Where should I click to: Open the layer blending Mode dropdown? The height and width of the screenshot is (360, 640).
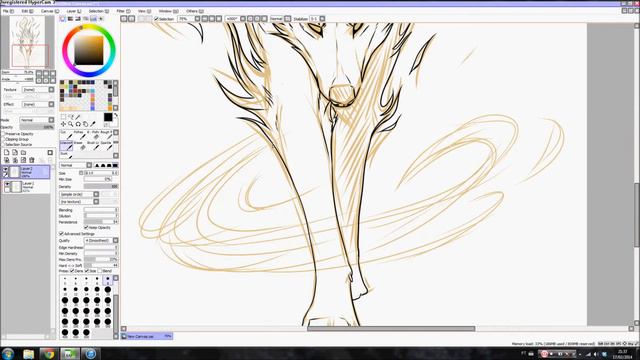37,120
